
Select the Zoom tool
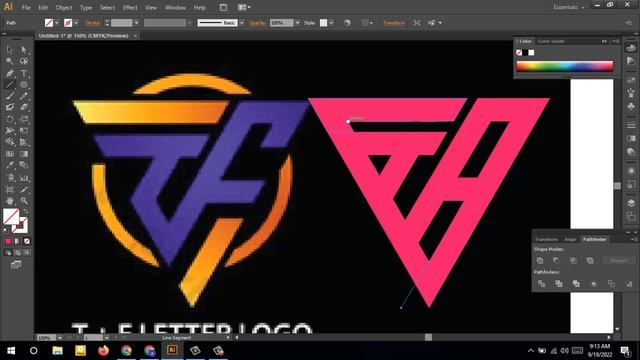coord(24,201)
